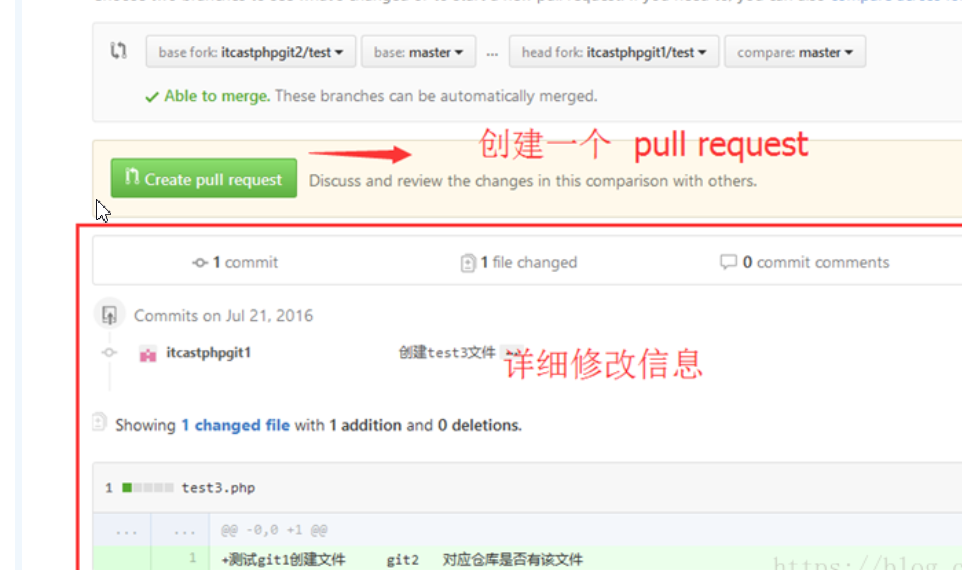Click the file diff icon beside 1 file changed
Viewport: 962px width, 570px height.
pyautogui.click(x=468, y=263)
